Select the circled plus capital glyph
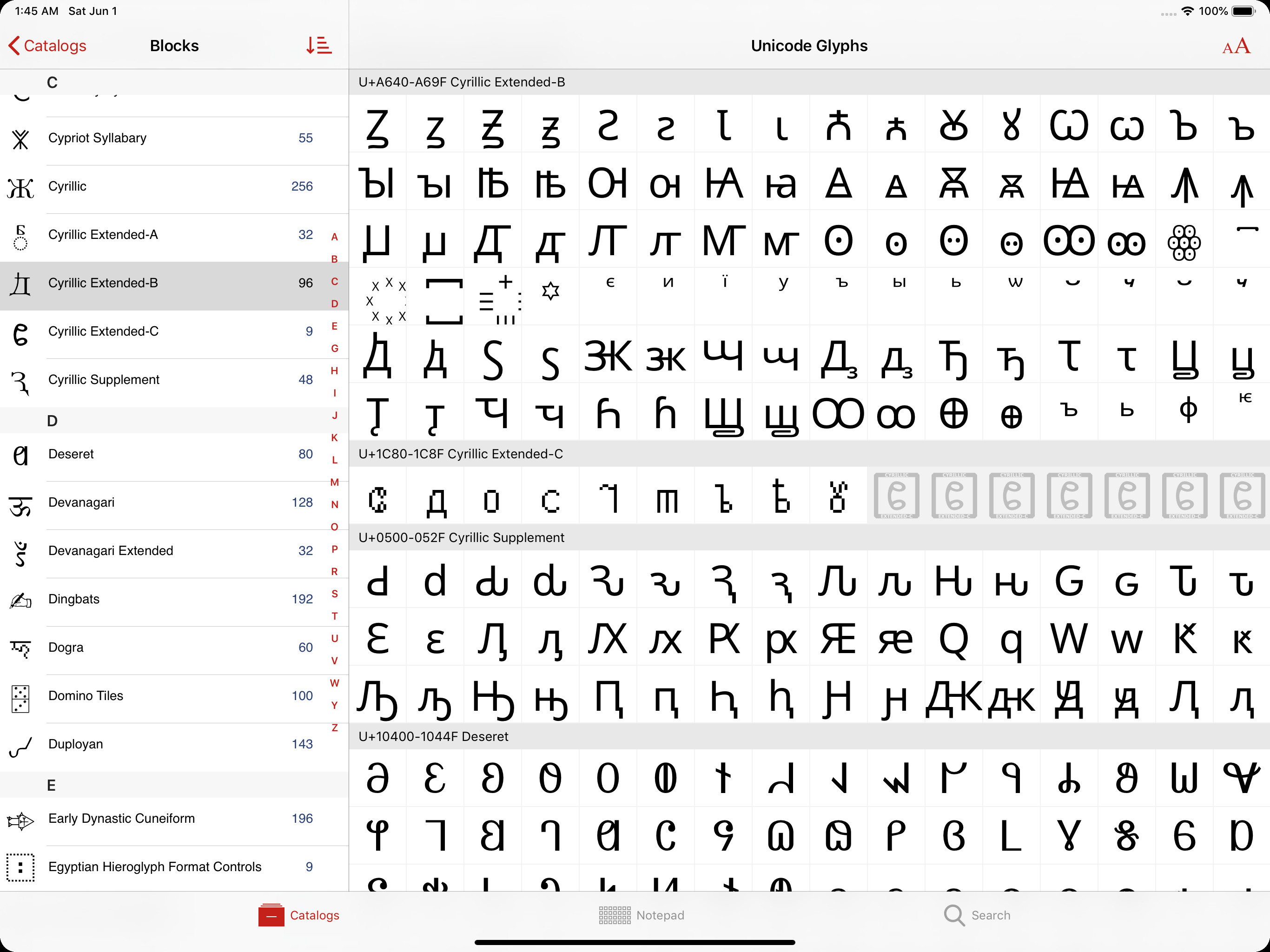Screen dimensions: 1270x952 (x=953, y=412)
